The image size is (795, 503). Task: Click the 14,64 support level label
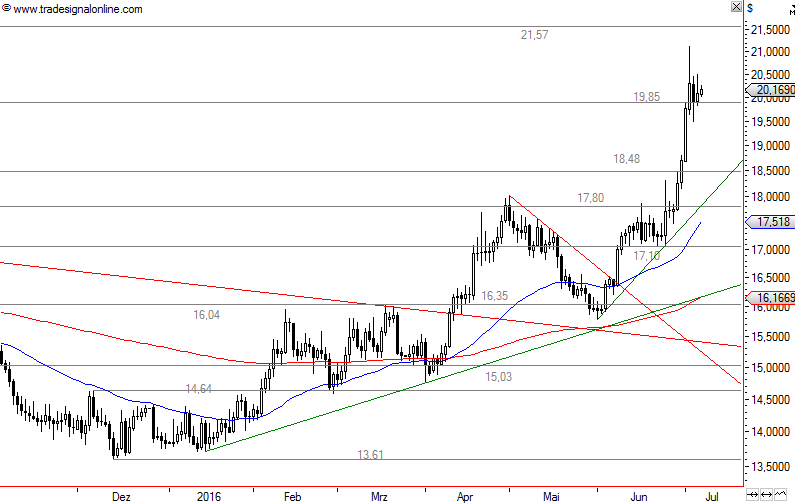pyautogui.click(x=198, y=389)
